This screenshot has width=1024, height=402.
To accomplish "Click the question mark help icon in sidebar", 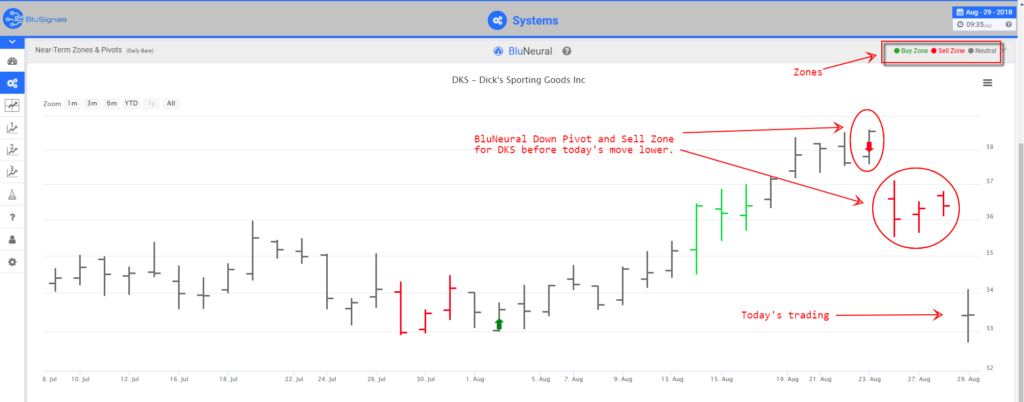I will pos(12,217).
